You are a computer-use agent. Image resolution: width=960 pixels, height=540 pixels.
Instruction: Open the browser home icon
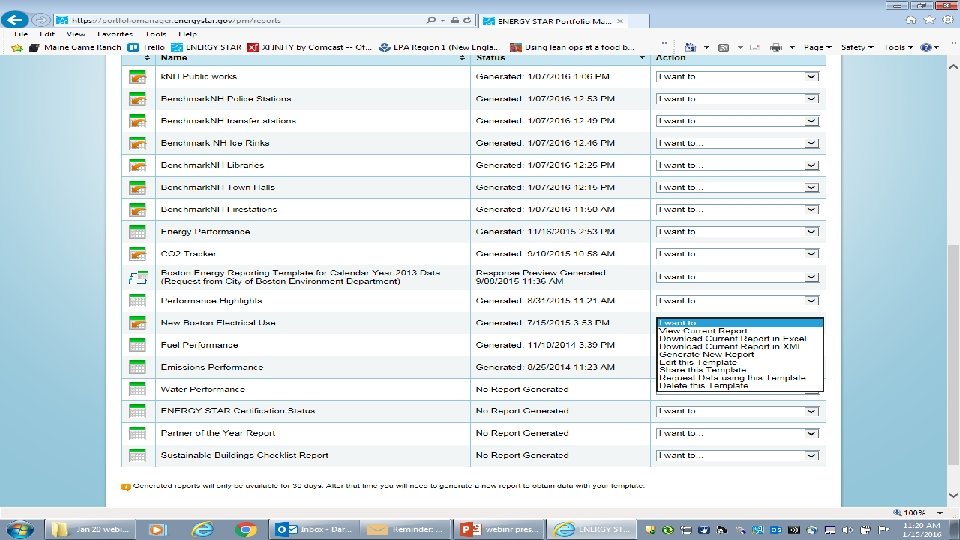pos(911,20)
